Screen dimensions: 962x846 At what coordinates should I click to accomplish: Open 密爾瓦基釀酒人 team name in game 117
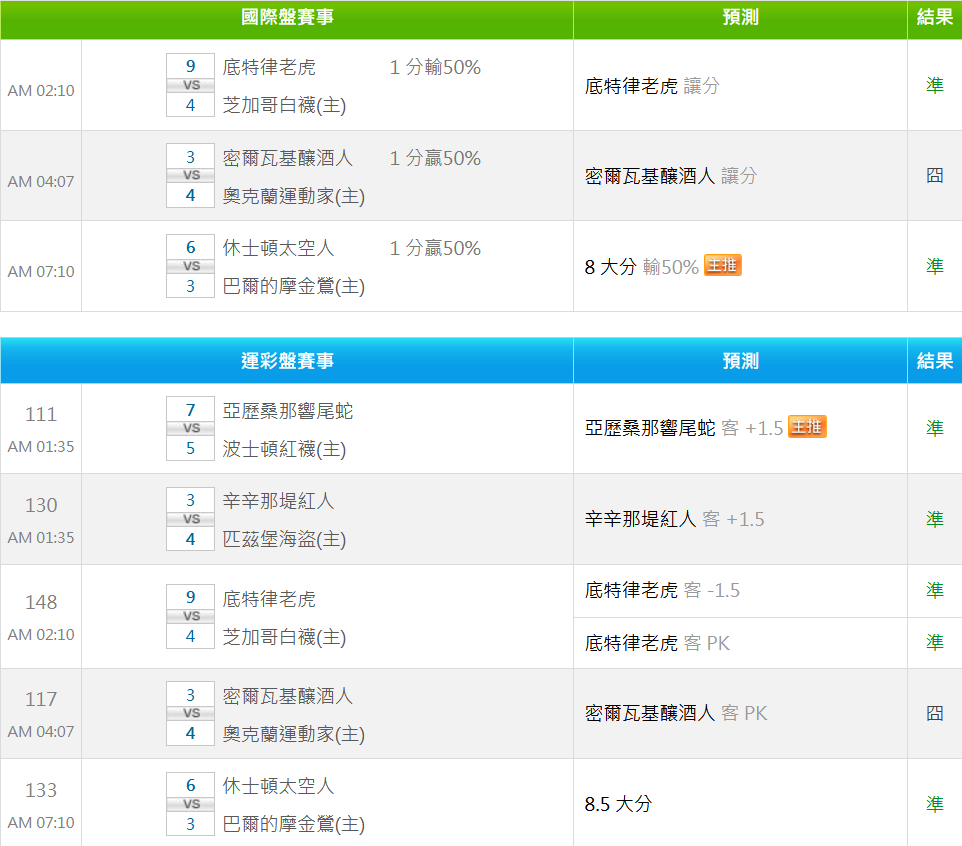click(x=288, y=696)
